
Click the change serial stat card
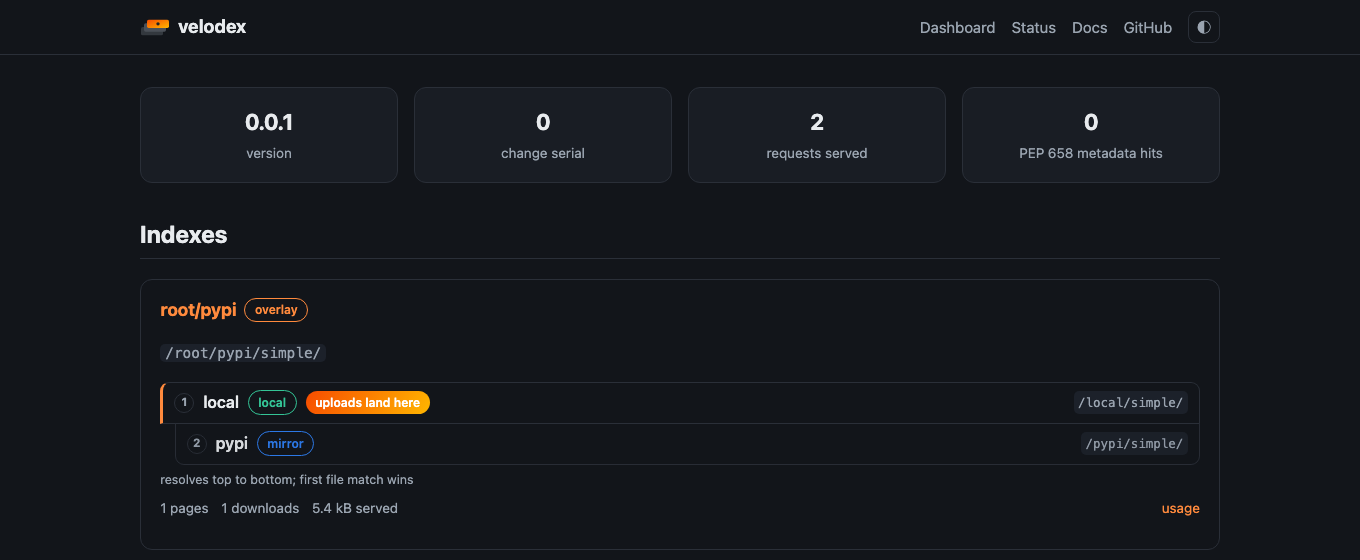(x=543, y=135)
